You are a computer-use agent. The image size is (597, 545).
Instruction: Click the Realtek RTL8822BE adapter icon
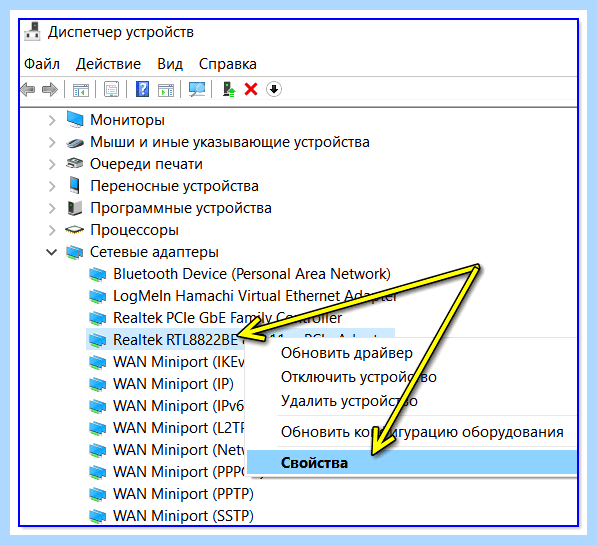[98, 340]
